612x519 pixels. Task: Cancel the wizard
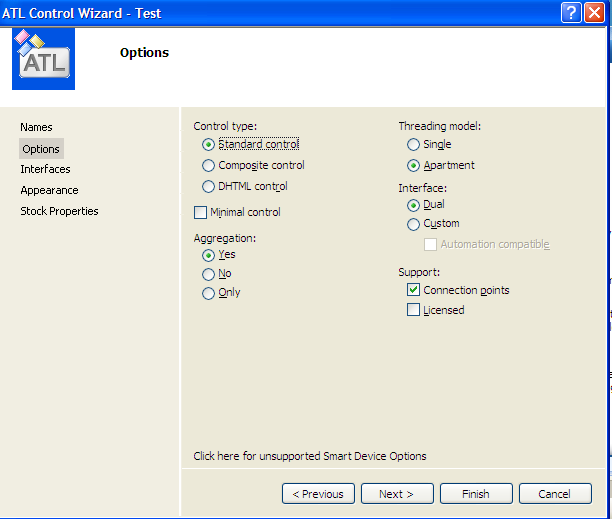pos(555,494)
